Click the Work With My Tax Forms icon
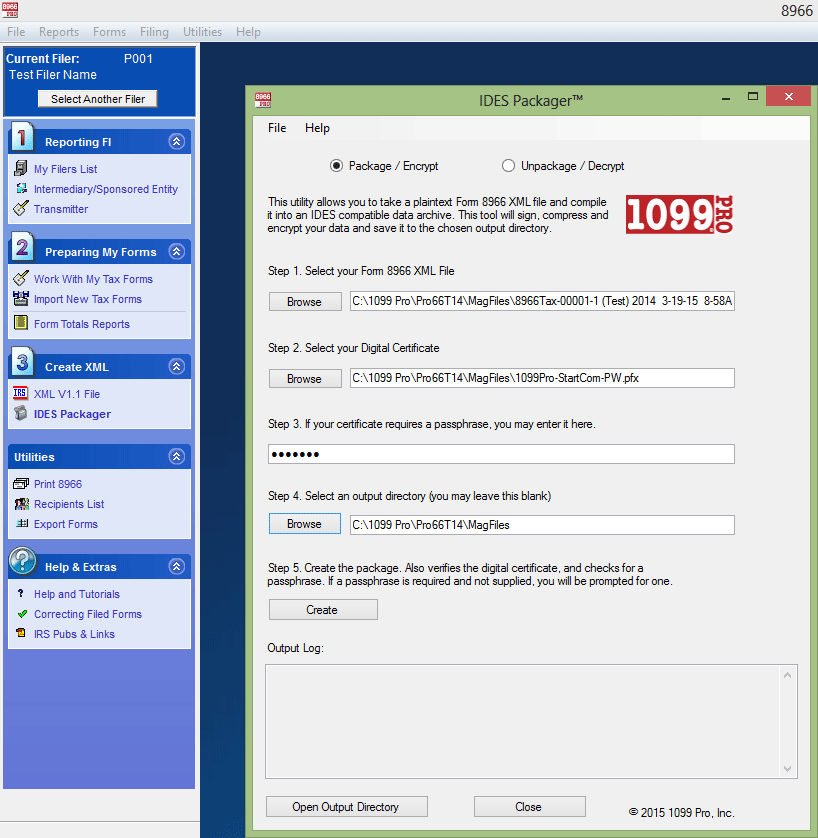This screenshot has height=838, width=818. click(x=20, y=278)
